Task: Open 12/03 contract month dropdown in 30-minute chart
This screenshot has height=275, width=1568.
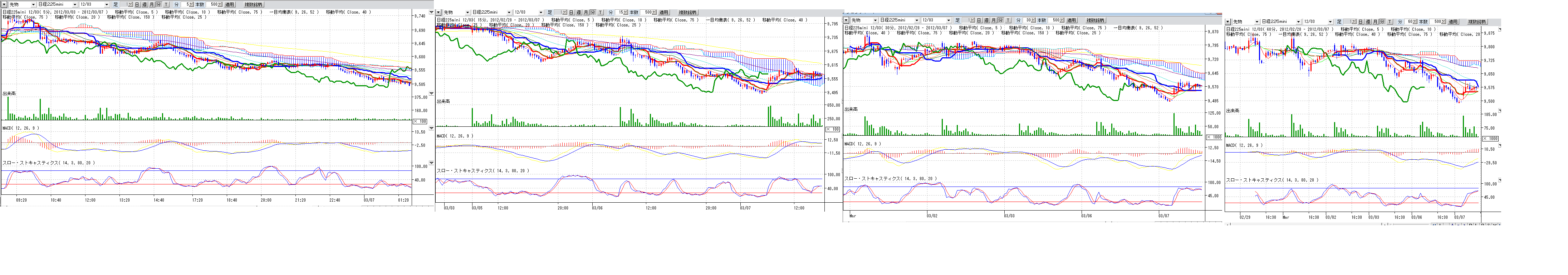Action: (948, 20)
